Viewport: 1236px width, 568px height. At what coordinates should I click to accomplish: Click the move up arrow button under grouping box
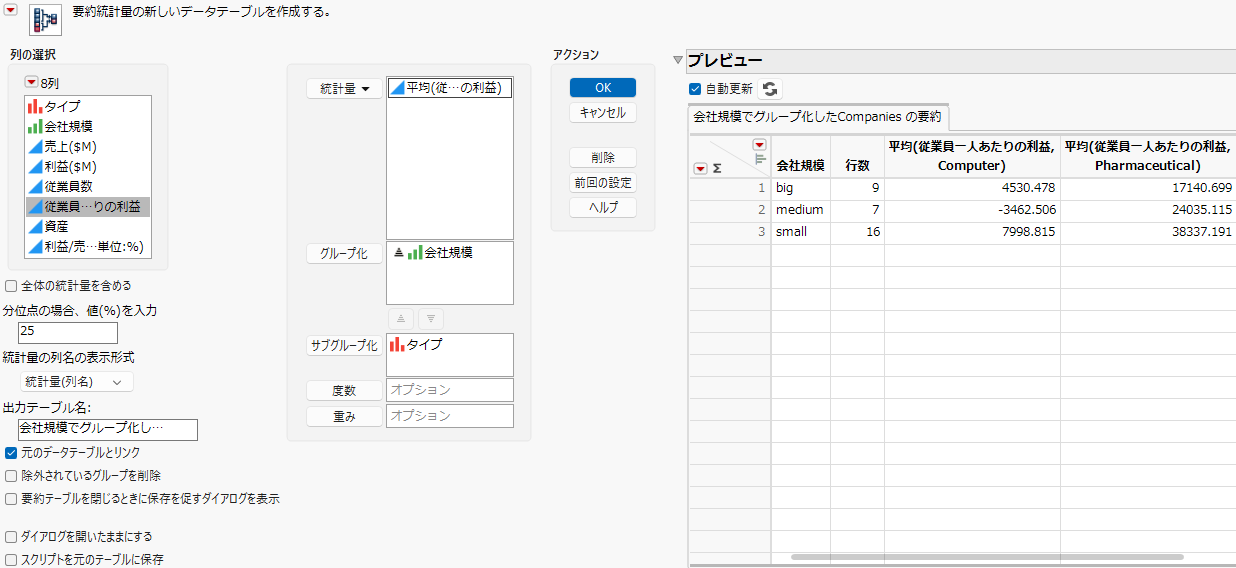pos(401,318)
